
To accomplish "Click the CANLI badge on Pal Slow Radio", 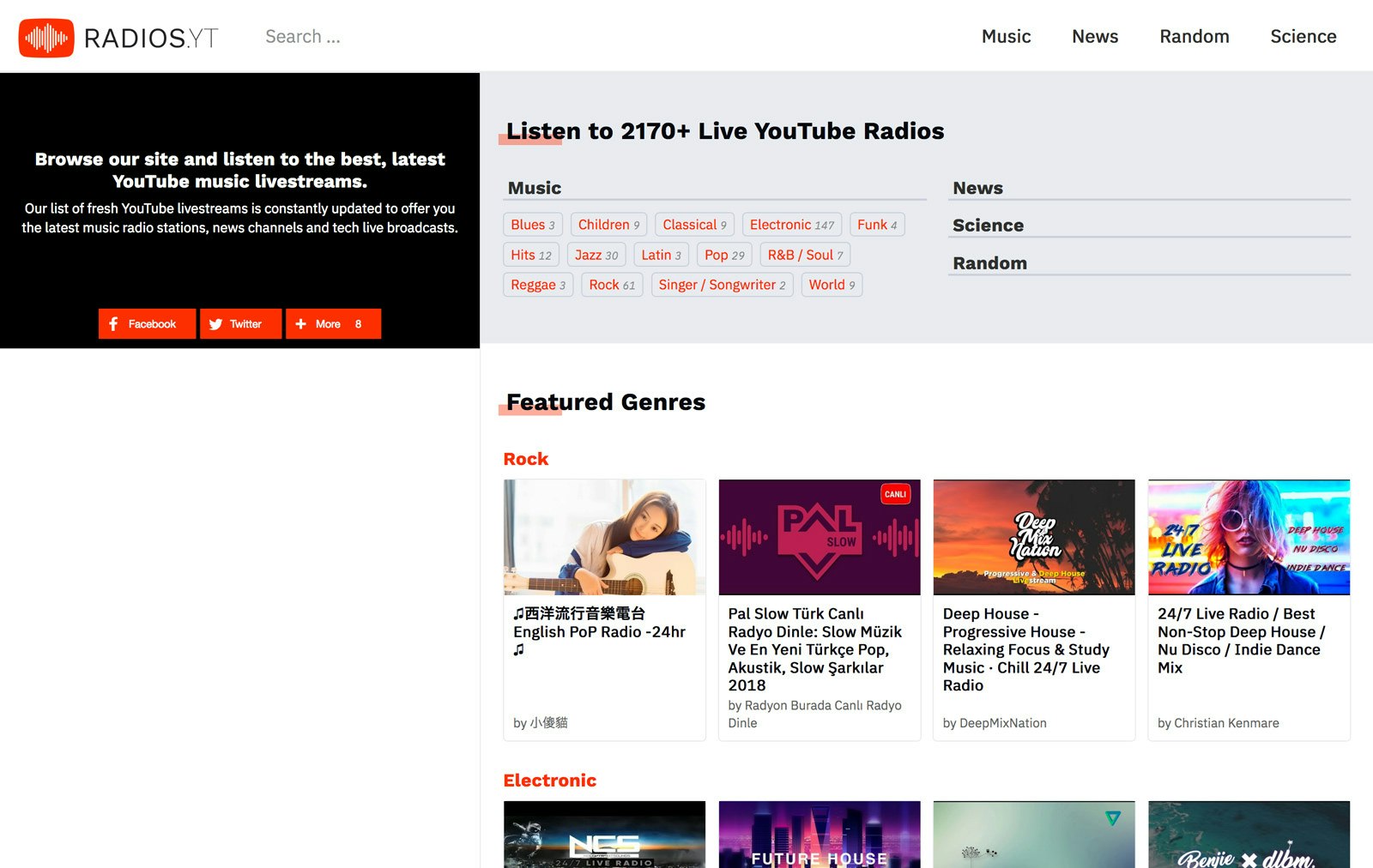I will pos(895,494).
